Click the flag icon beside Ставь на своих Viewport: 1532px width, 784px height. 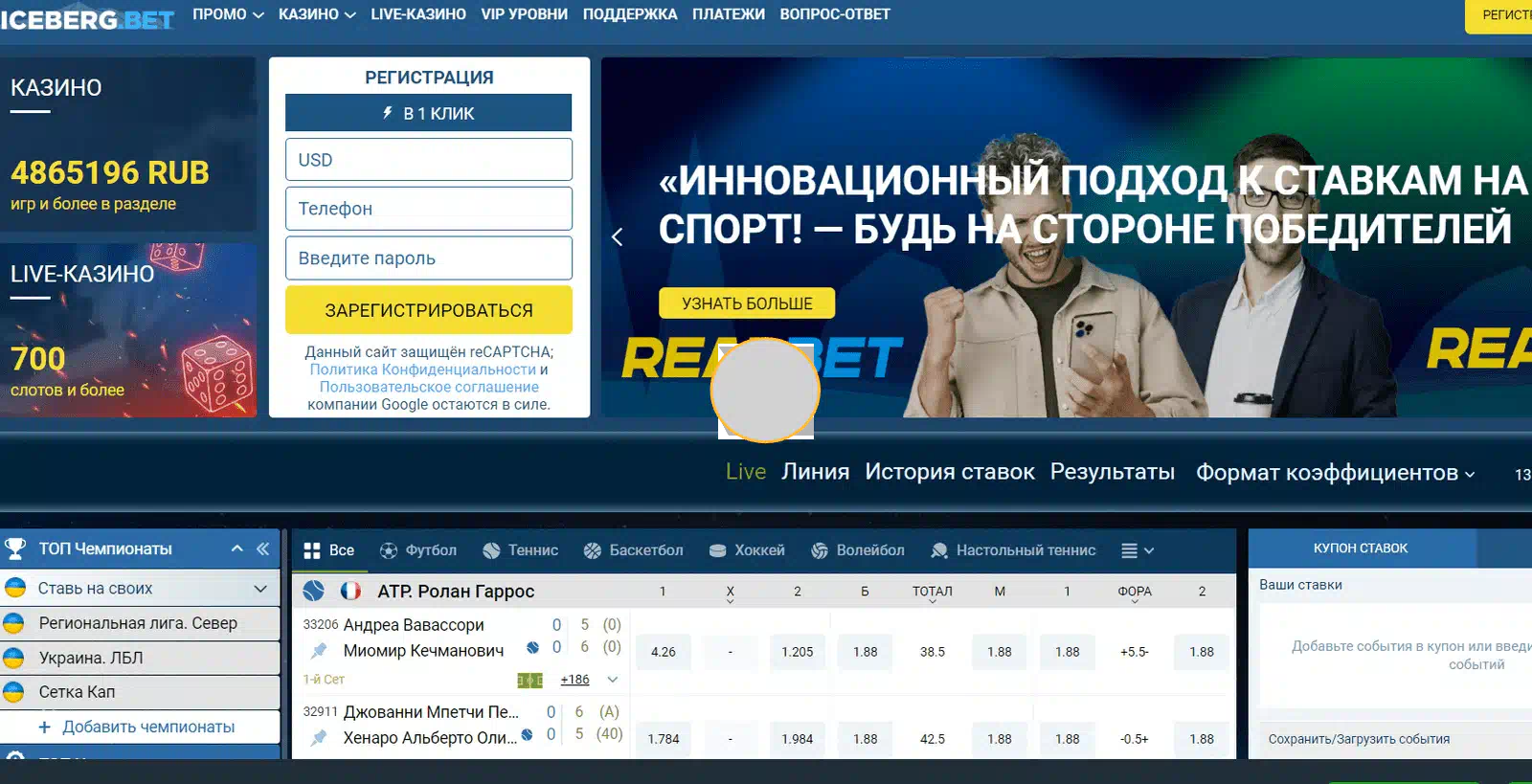[14, 588]
